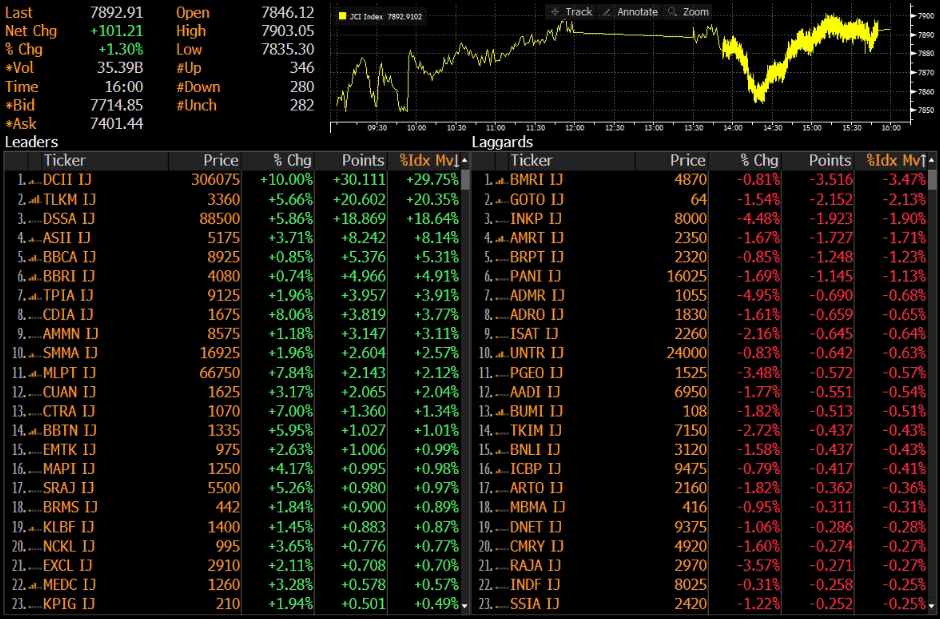
Task: Select the PANI IJ ticker in Laggards
Action: pyautogui.click(x=535, y=276)
